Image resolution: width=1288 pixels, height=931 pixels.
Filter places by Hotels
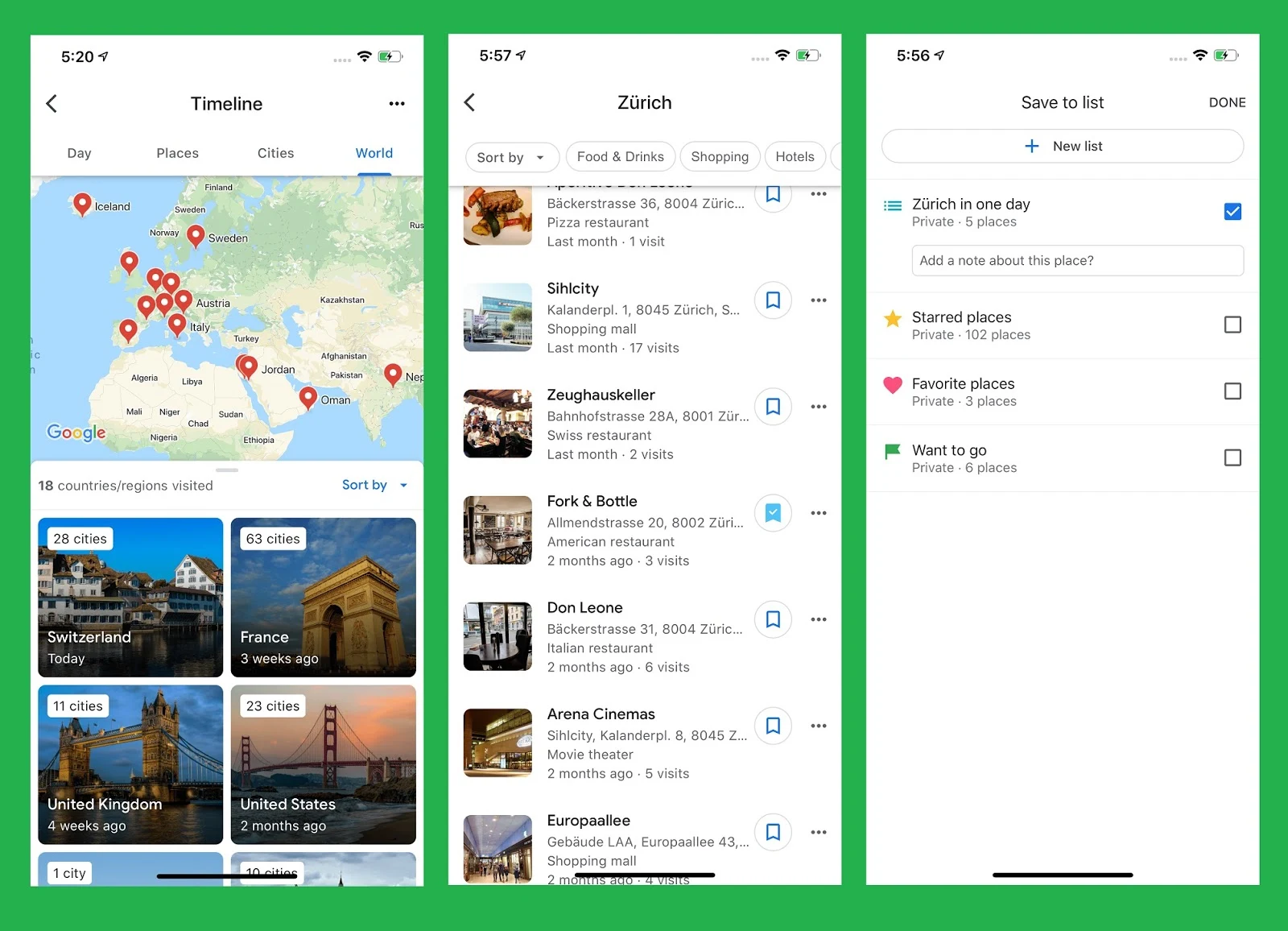(795, 156)
